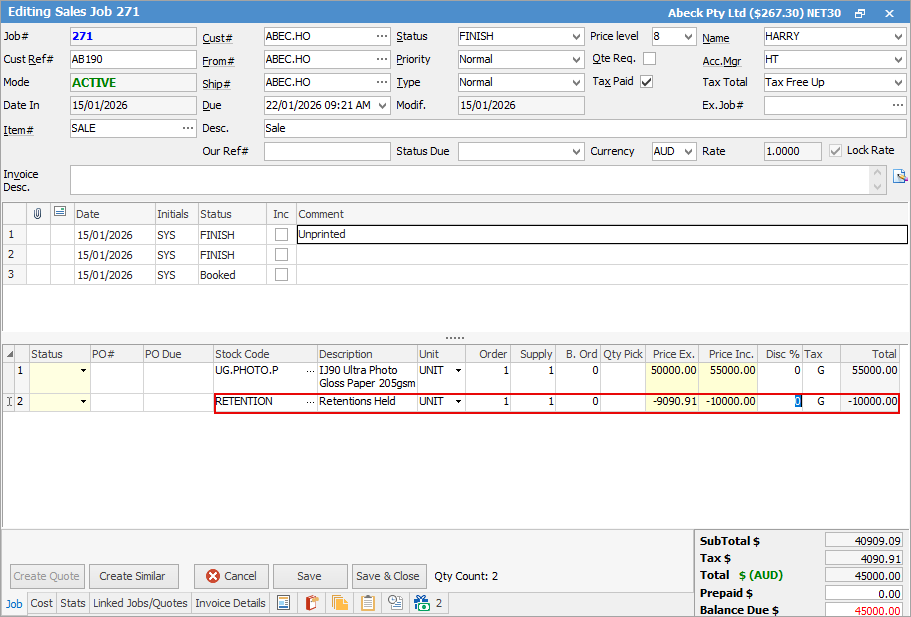Open the yellow clipboard icon tab

click(x=368, y=603)
